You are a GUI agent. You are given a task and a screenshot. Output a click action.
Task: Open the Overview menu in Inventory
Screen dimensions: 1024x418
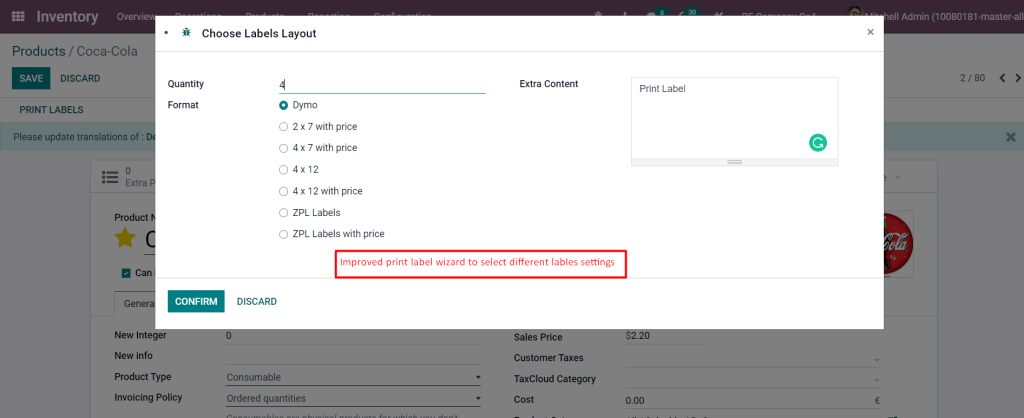tap(136, 16)
